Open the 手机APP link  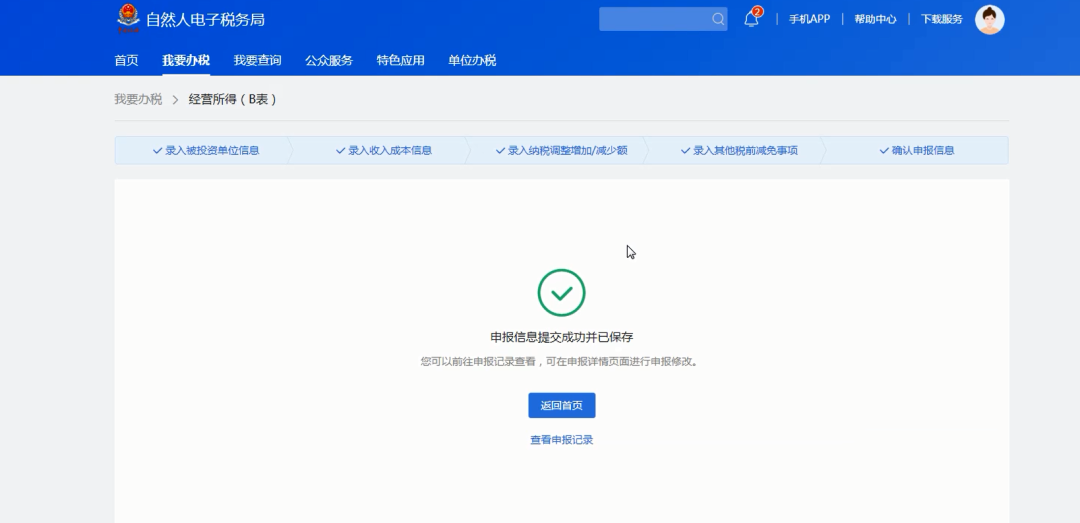809,19
